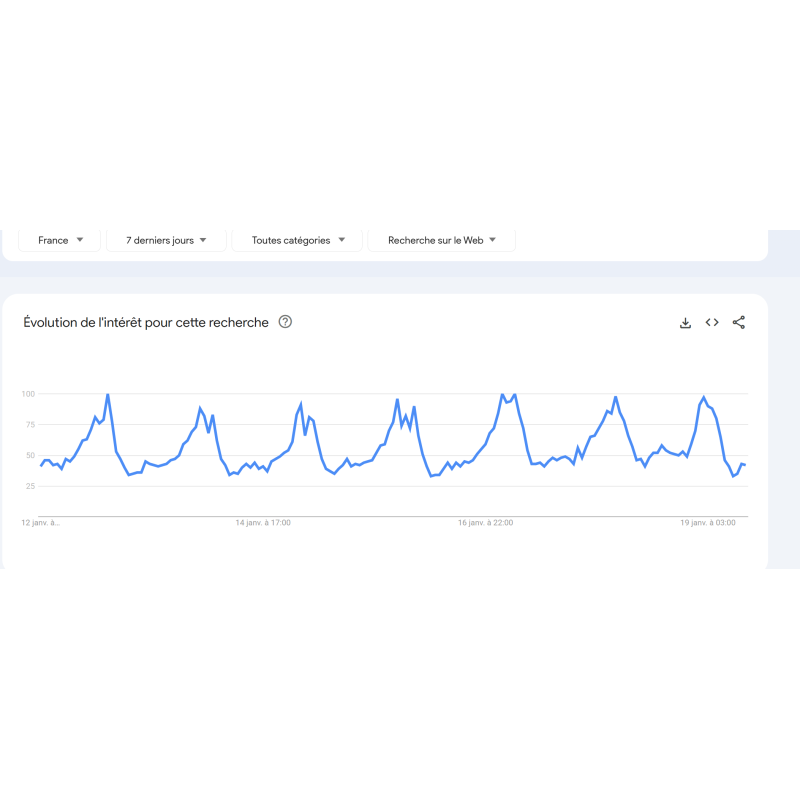Click the 16 janv. à 22:00 axis label

(x=485, y=522)
